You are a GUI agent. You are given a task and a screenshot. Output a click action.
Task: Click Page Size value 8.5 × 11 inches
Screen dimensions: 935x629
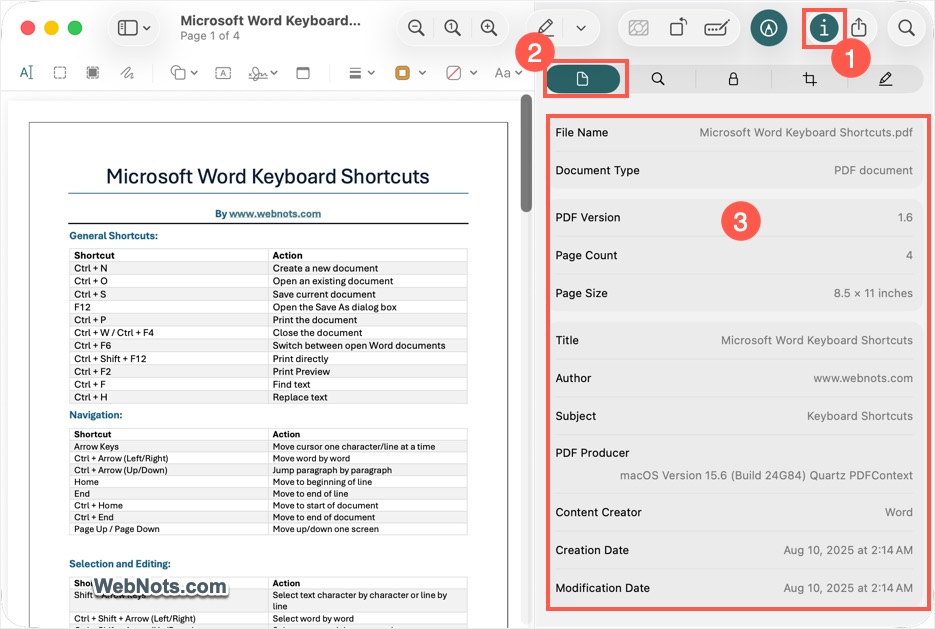coord(873,293)
